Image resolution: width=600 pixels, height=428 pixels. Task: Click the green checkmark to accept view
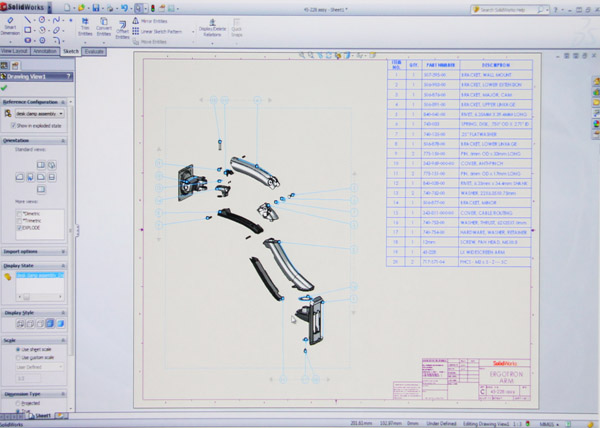tap(5, 87)
